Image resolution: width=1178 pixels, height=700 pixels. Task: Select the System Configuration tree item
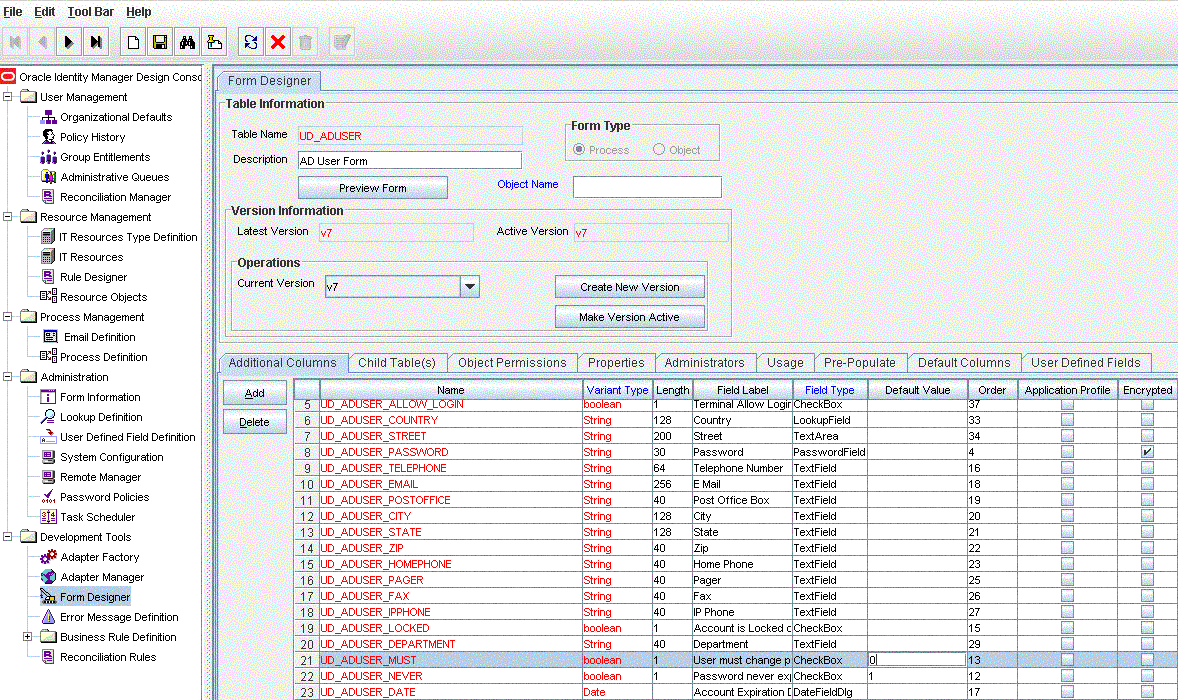(111, 457)
